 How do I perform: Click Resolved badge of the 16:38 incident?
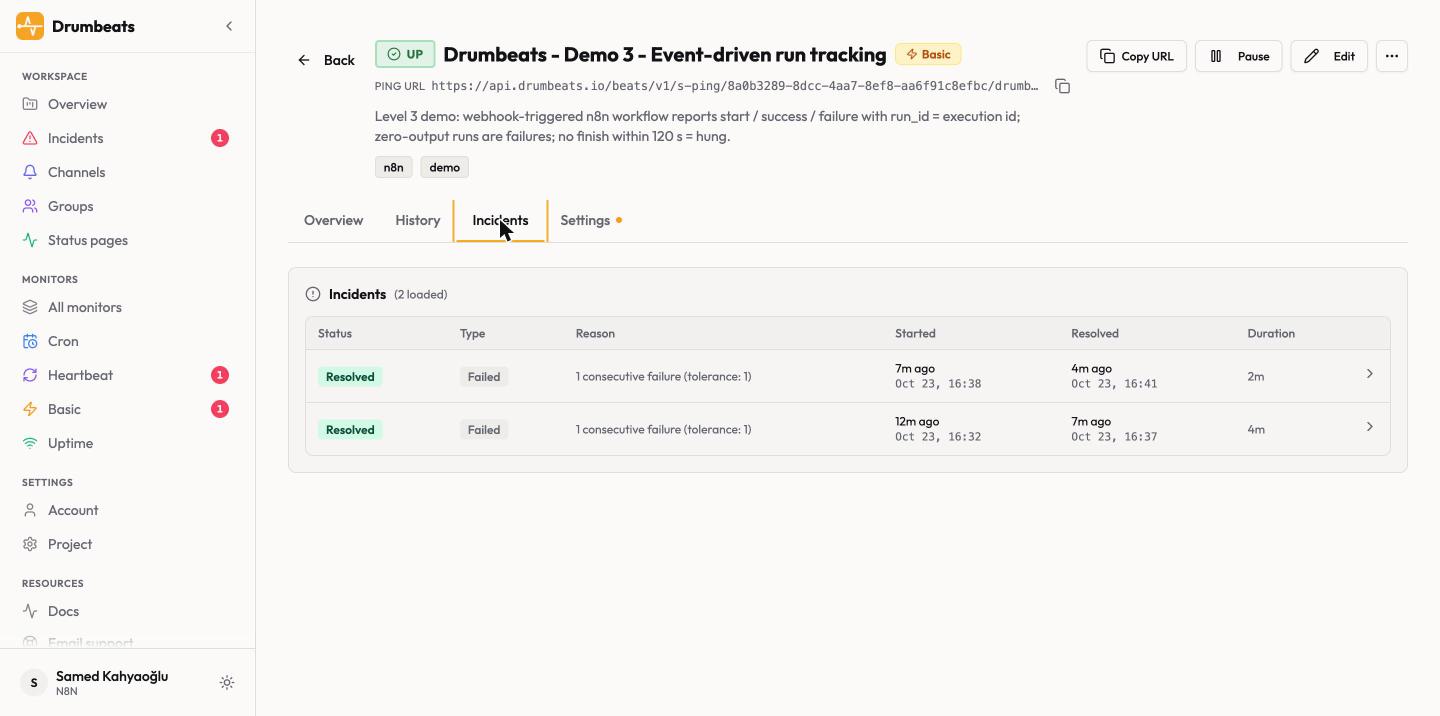[x=350, y=377]
